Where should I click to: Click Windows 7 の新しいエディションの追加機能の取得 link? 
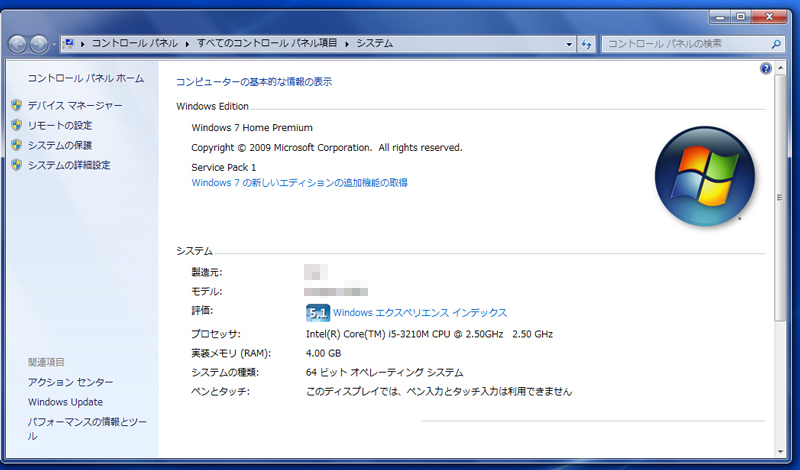(299, 183)
